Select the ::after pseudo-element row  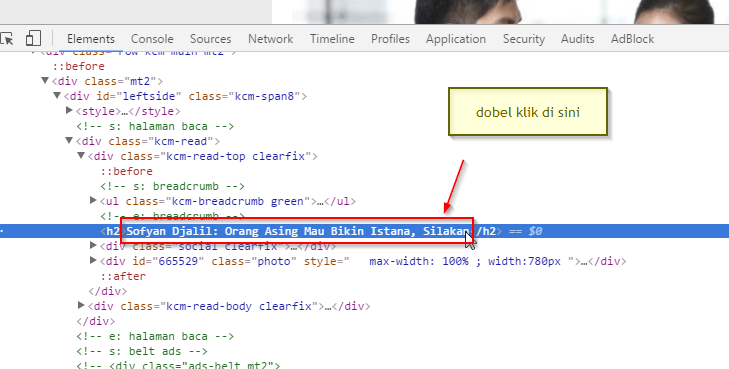click(x=123, y=276)
